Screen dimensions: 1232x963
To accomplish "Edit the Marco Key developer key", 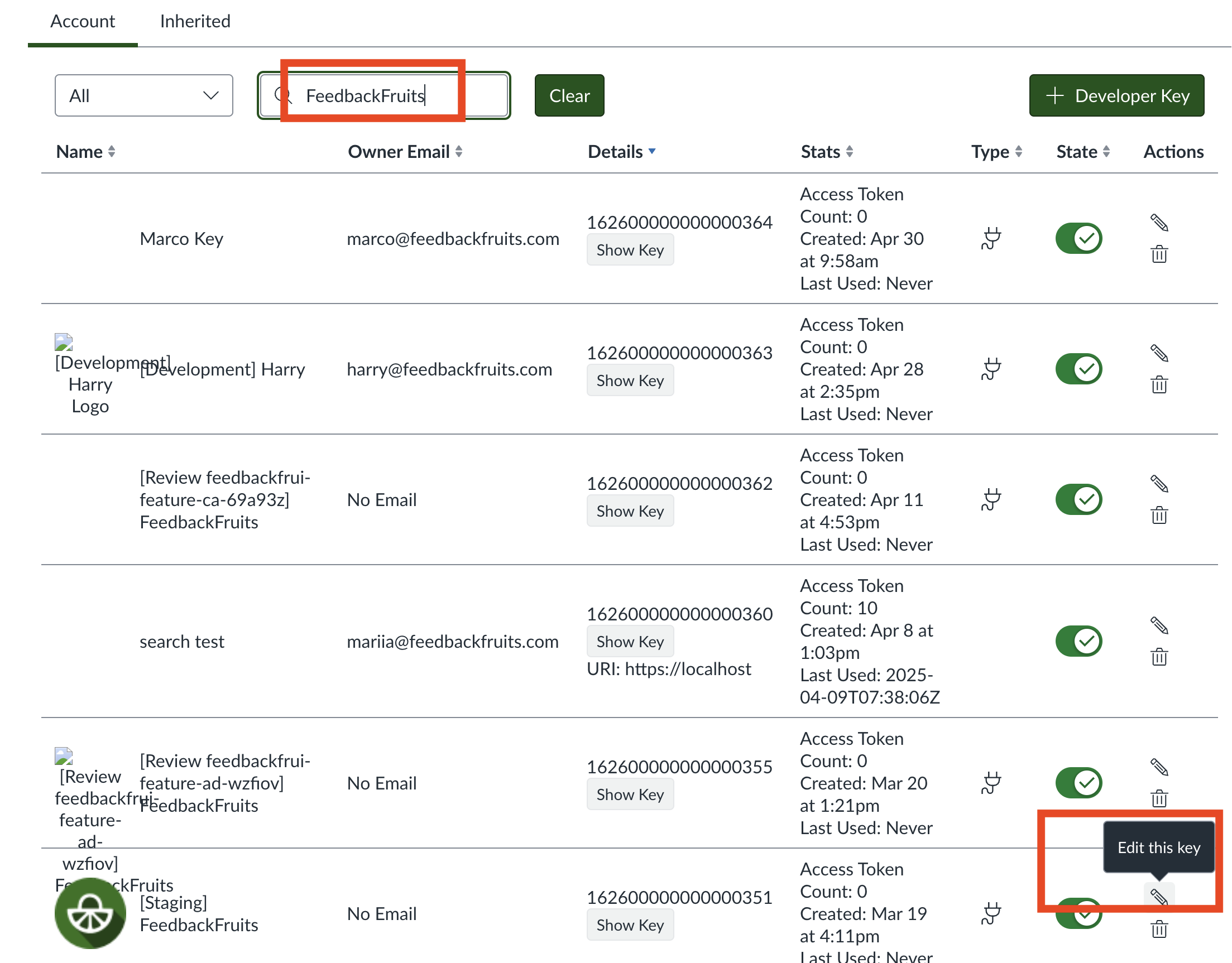I will tap(1159, 223).
